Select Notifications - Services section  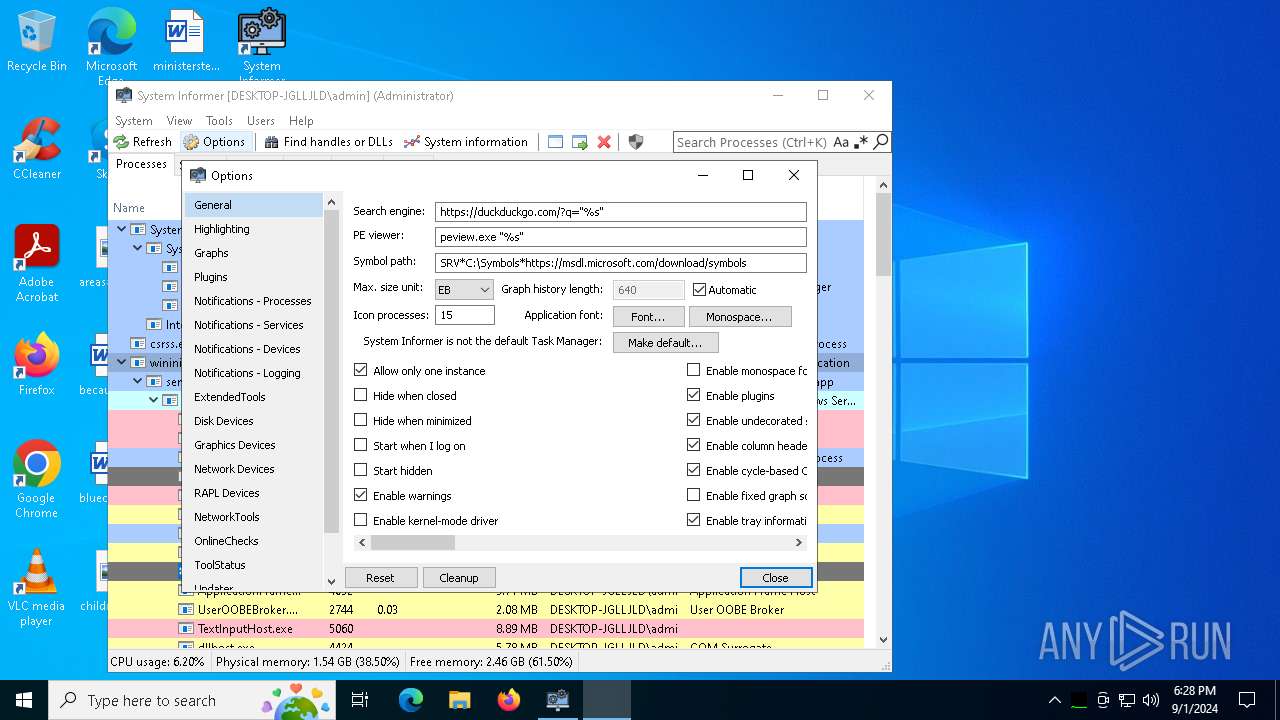point(254,325)
